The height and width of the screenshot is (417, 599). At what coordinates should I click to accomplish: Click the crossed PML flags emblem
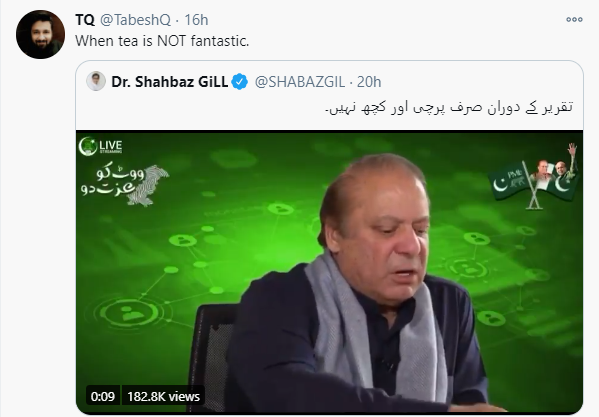tap(535, 178)
